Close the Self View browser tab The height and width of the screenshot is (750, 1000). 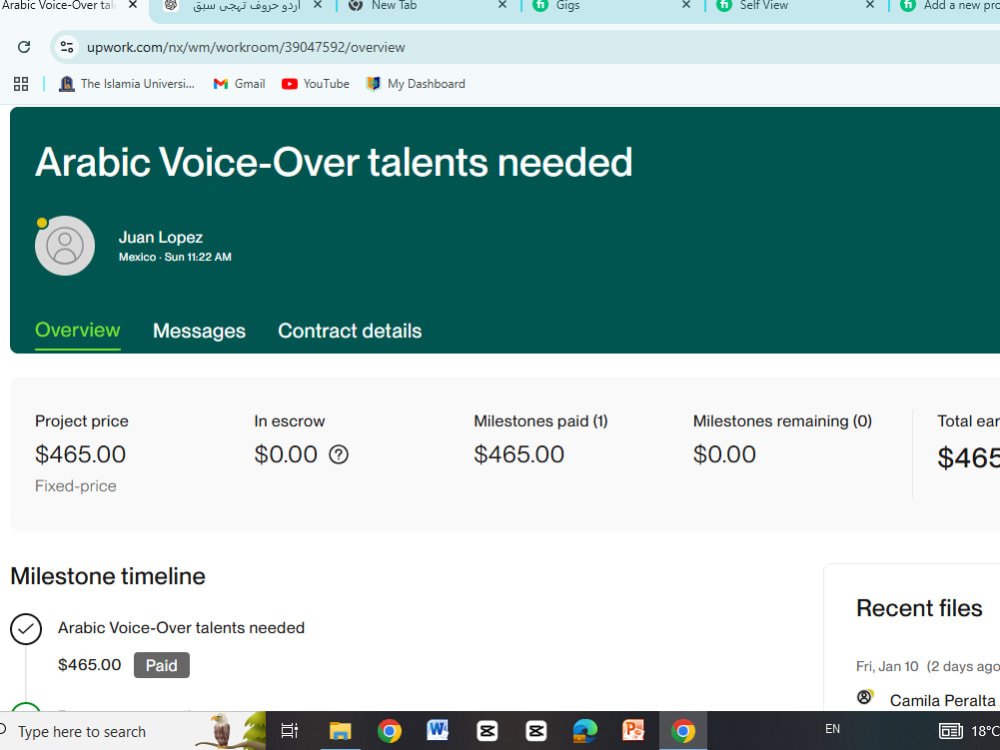click(x=870, y=5)
